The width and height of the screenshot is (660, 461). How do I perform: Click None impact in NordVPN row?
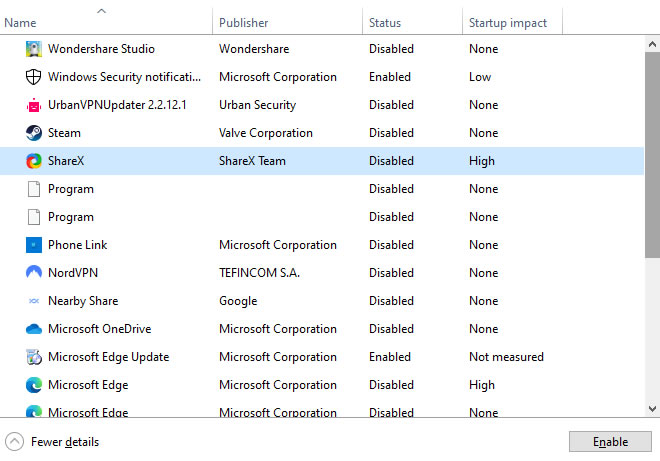coord(484,273)
